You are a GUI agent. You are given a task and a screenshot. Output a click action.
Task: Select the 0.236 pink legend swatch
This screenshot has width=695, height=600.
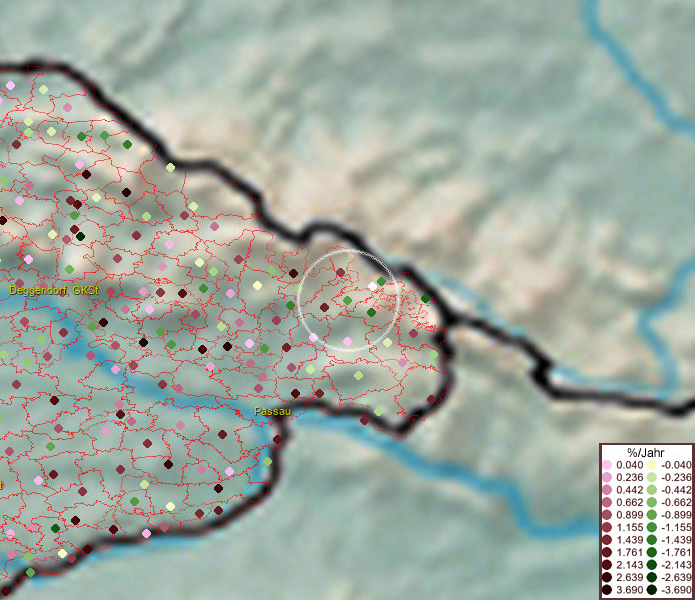click(607, 477)
